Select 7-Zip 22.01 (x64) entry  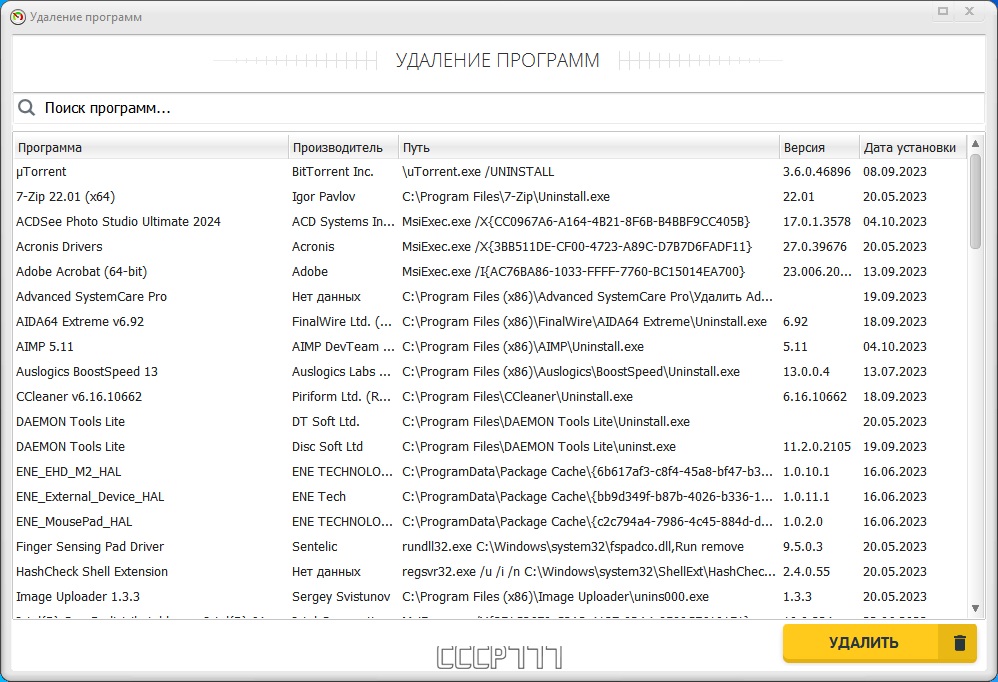coord(150,197)
